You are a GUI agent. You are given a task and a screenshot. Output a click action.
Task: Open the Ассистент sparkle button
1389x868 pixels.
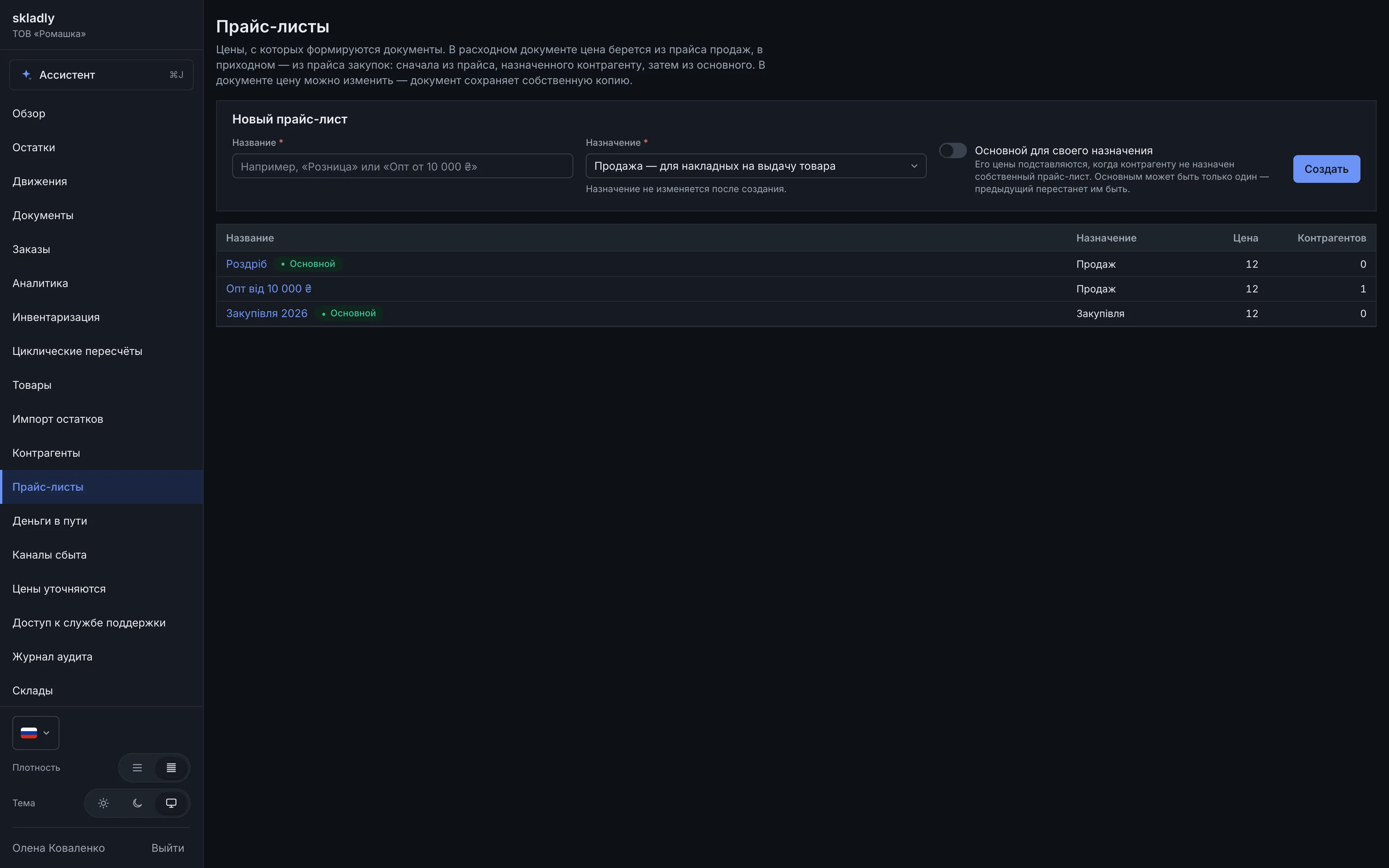coord(101,74)
